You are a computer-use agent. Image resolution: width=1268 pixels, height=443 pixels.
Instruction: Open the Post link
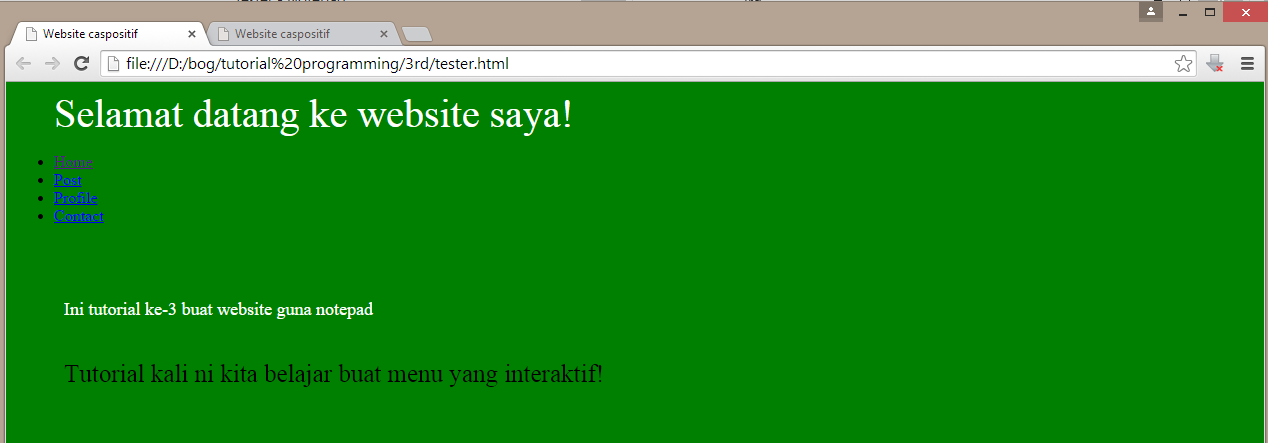(68, 180)
